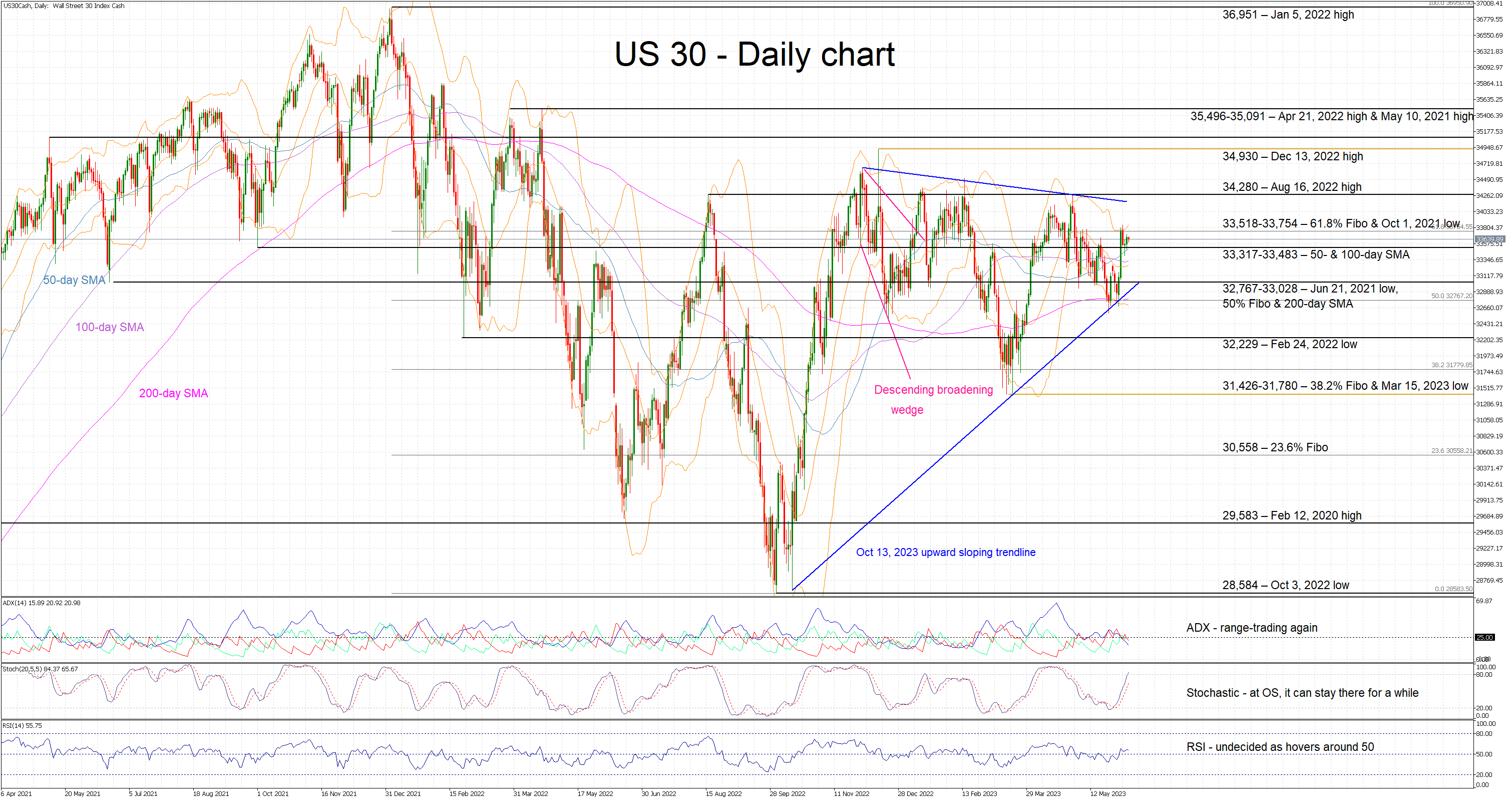Click the 29,583 Feb 12, 2020 high label
The width and height of the screenshot is (1512, 800).
tap(1291, 515)
